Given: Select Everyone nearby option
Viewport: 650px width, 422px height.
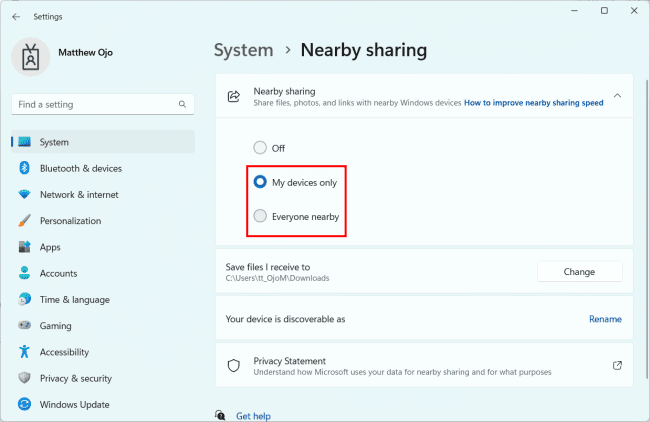Looking at the screenshot, I should tap(261, 216).
